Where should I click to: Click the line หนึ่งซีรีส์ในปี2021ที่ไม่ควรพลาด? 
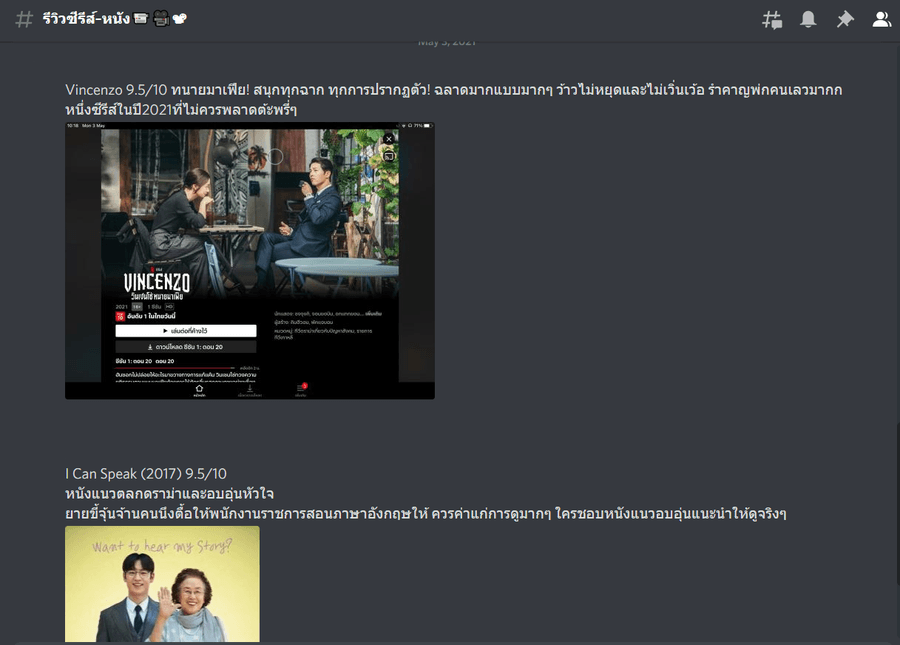click(181, 110)
